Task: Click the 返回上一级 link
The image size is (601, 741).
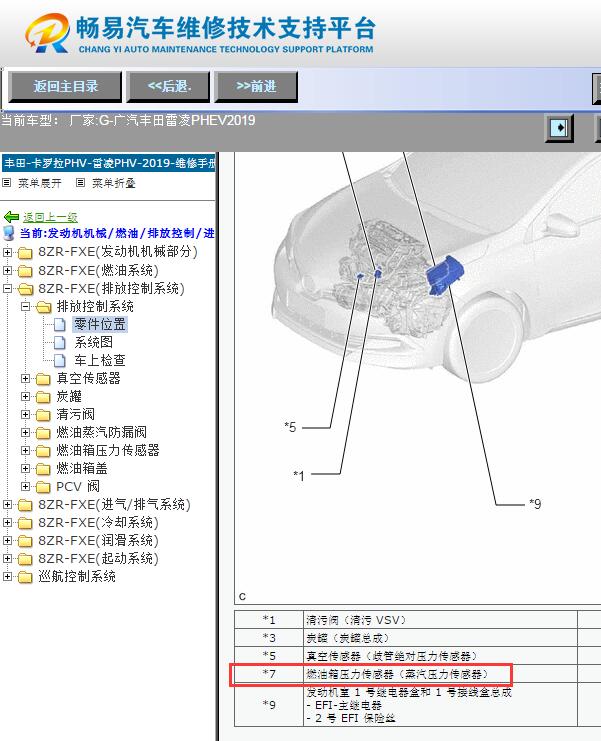Action: tap(50, 217)
